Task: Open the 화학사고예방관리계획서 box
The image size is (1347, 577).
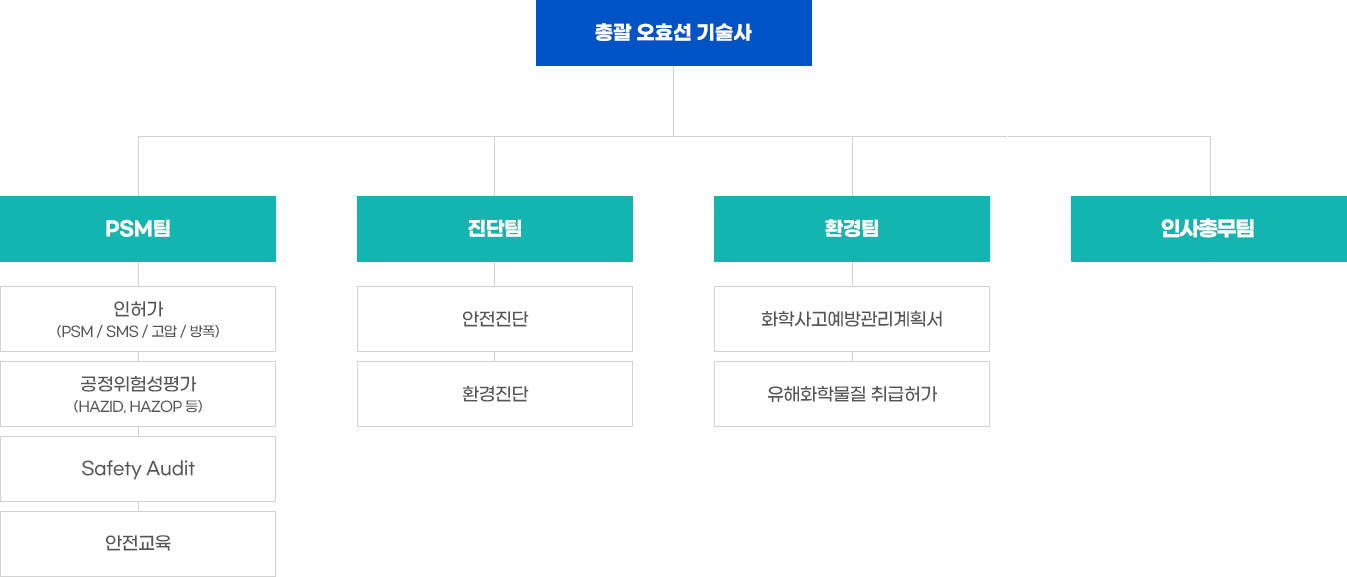Action: 852,319
